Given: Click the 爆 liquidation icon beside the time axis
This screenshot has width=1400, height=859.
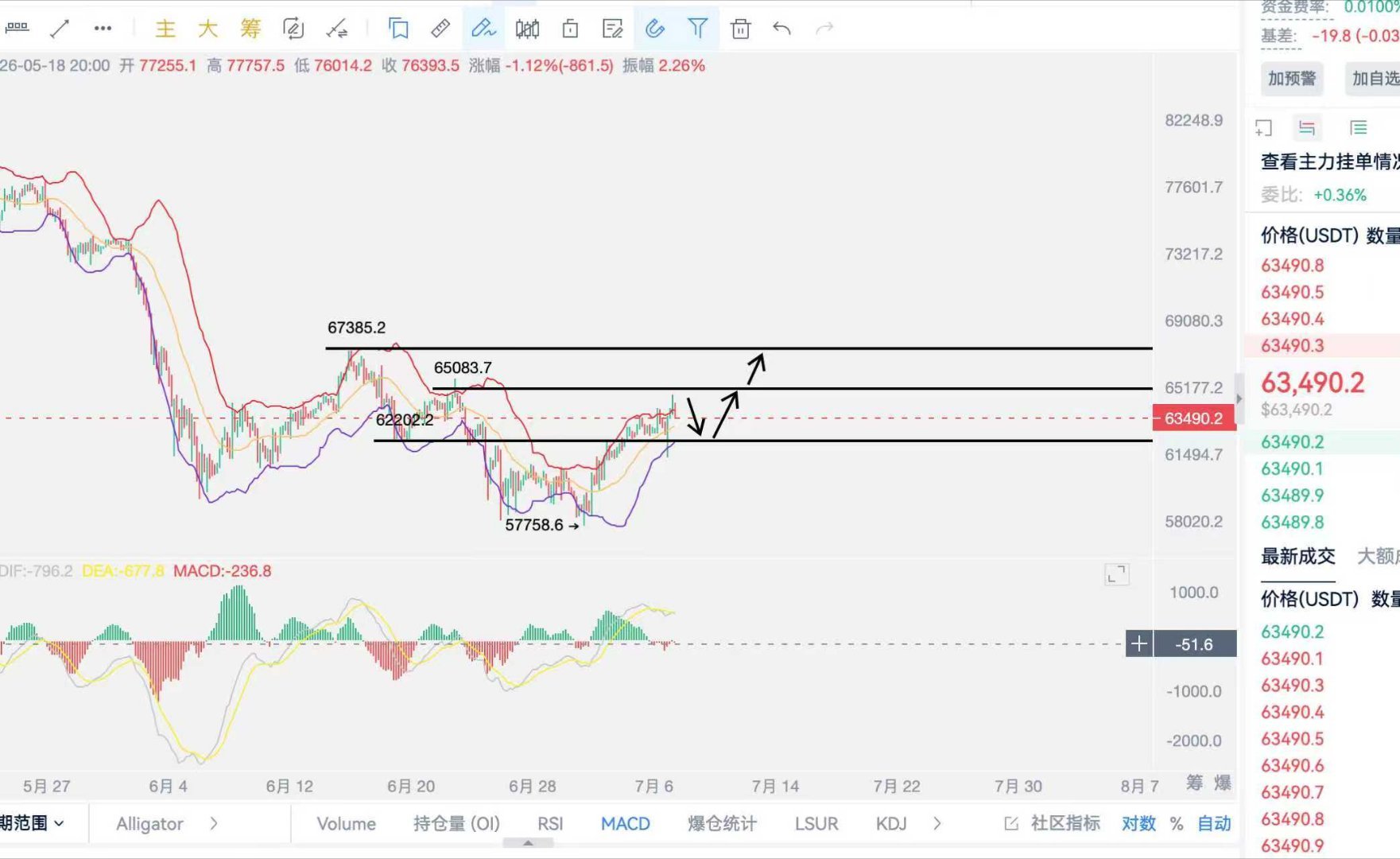Looking at the screenshot, I should (1222, 783).
